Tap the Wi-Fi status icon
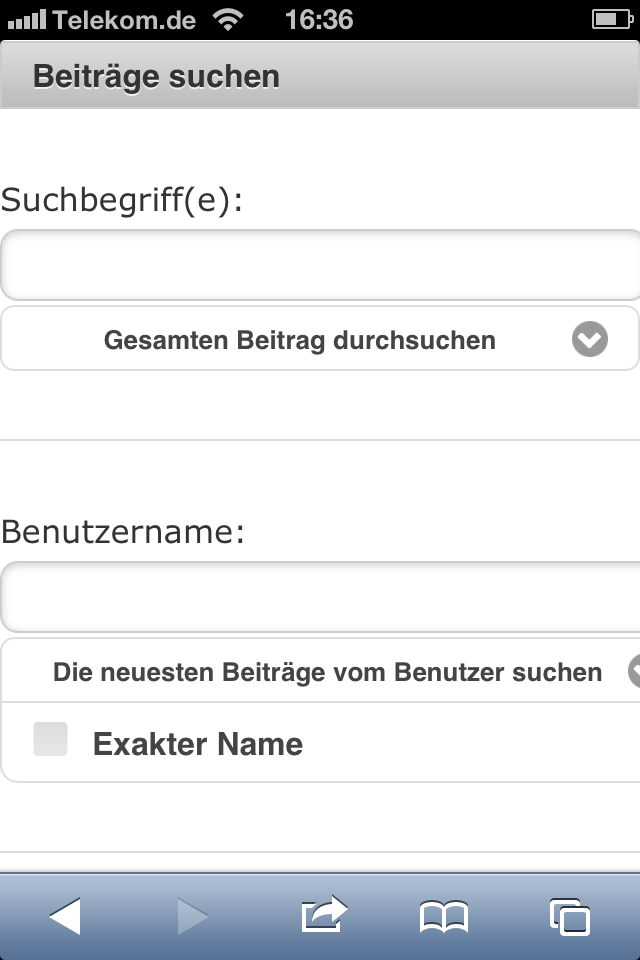 [229, 19]
